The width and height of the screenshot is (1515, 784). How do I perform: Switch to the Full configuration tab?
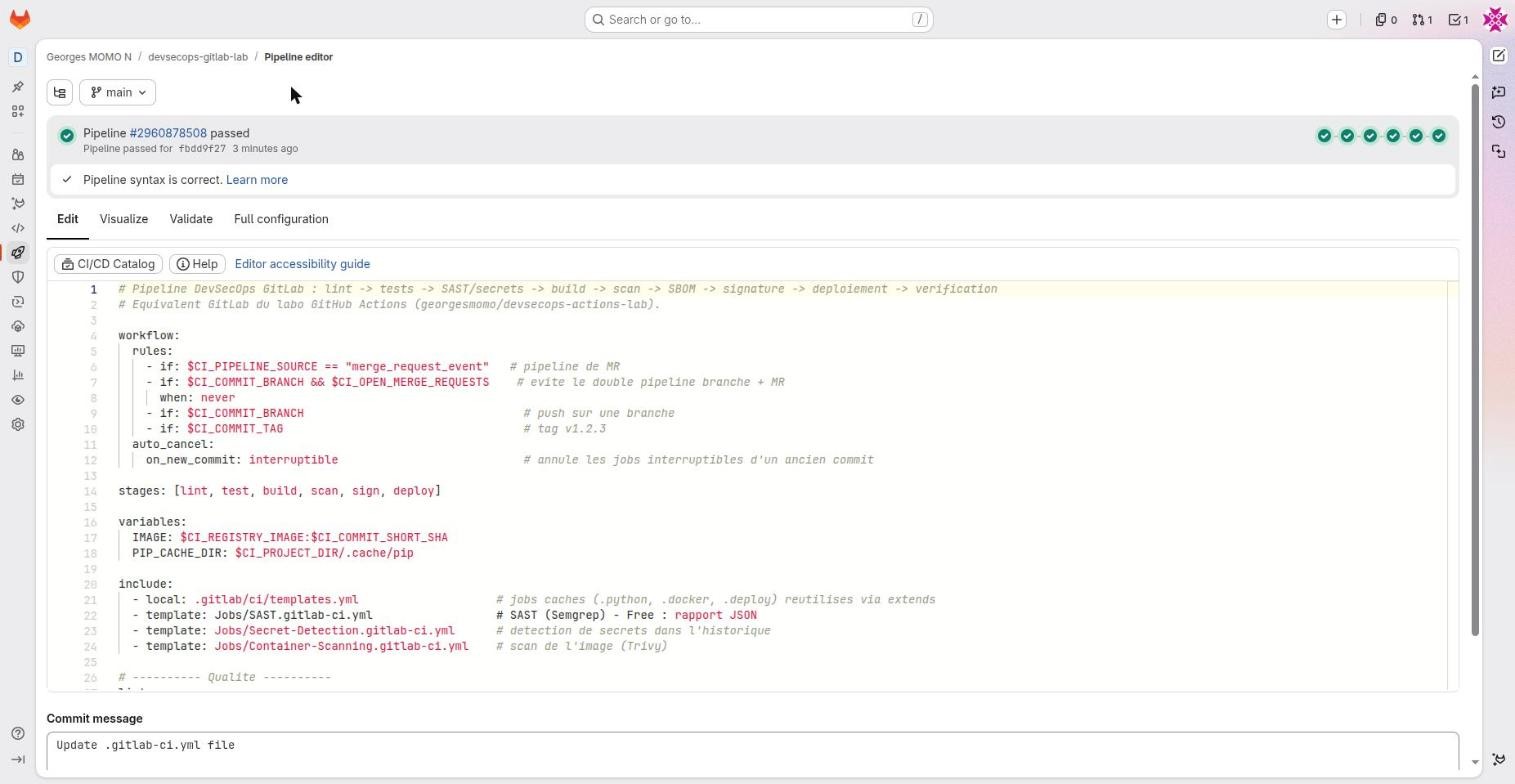click(x=281, y=219)
